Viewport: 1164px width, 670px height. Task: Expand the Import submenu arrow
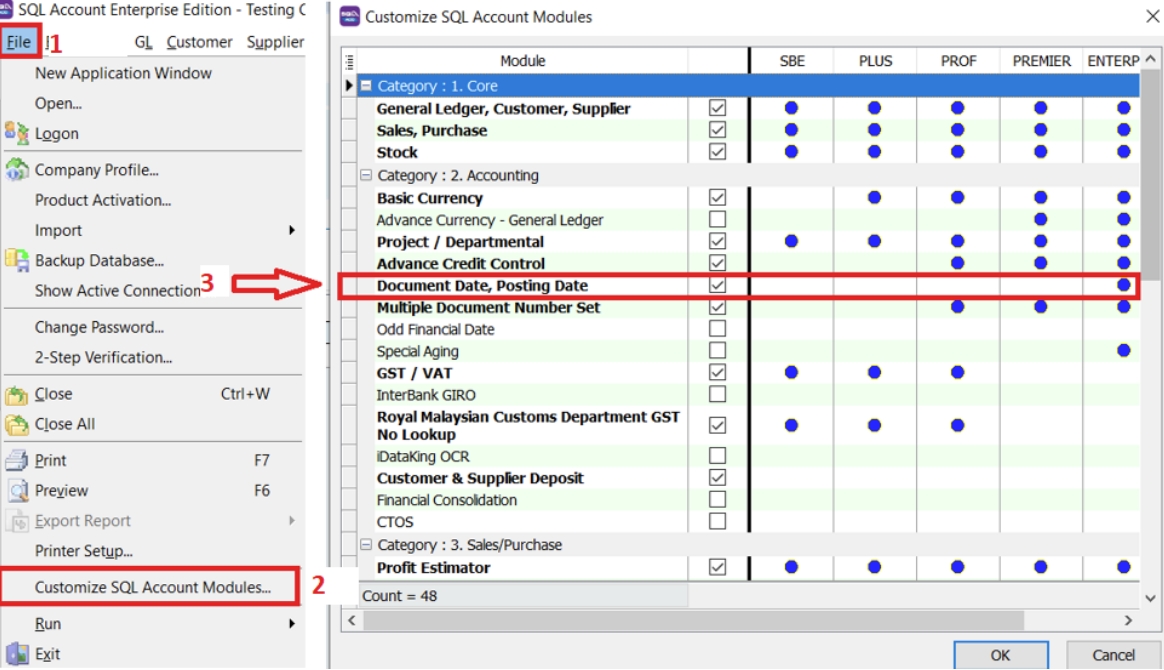[292, 230]
